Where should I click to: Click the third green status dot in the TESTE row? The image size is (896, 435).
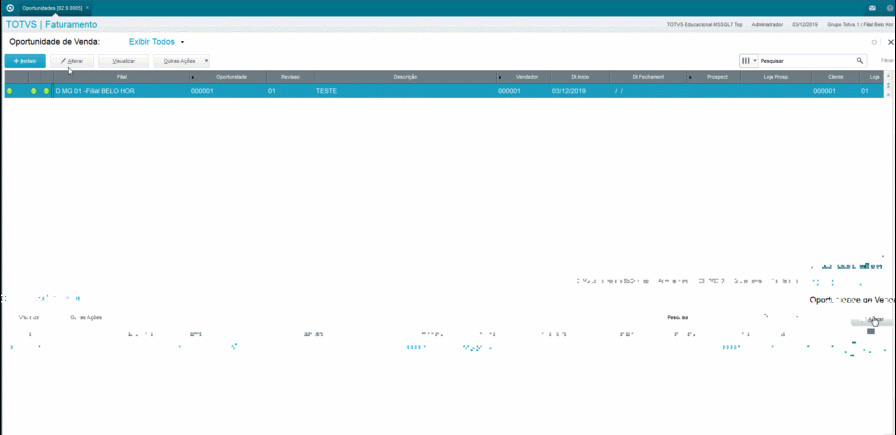click(x=46, y=91)
